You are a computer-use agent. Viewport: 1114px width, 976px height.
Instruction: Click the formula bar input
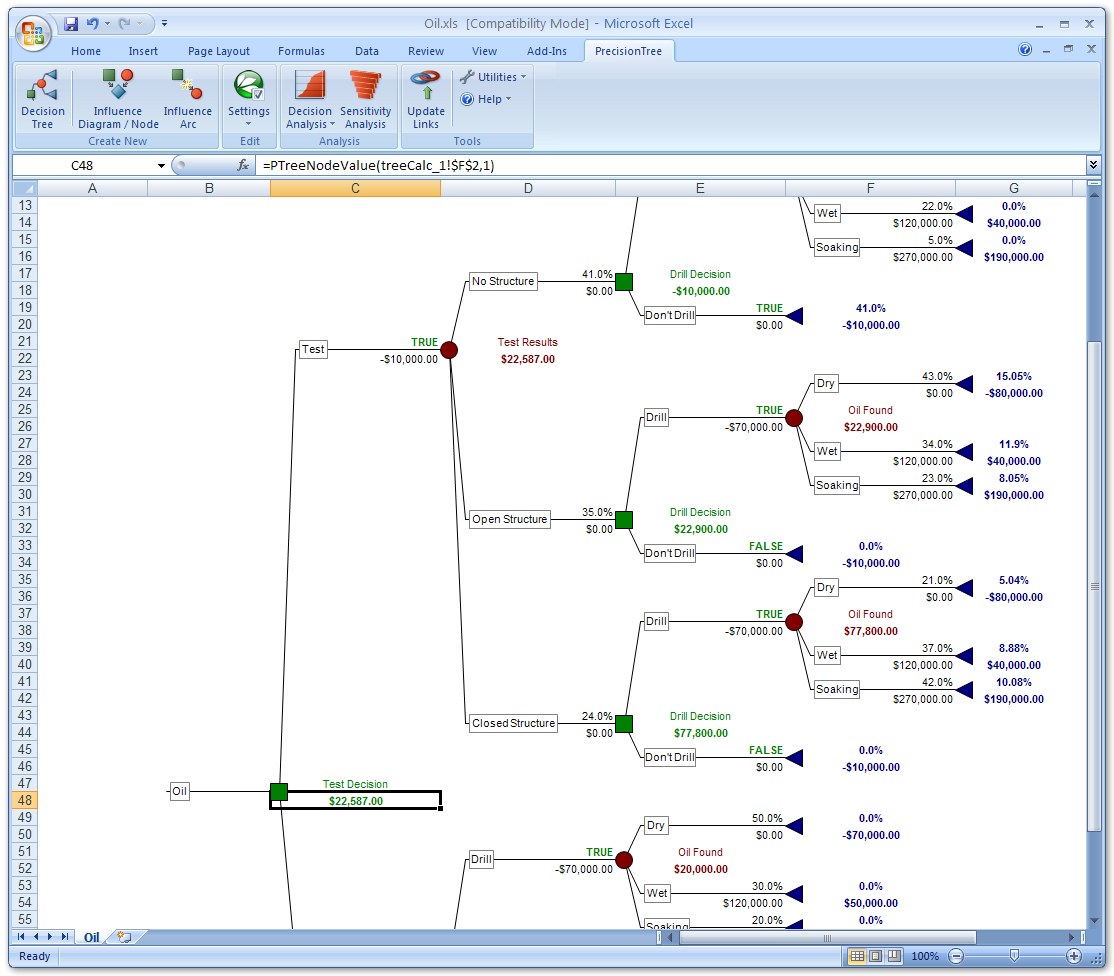pyautogui.click(x=671, y=166)
